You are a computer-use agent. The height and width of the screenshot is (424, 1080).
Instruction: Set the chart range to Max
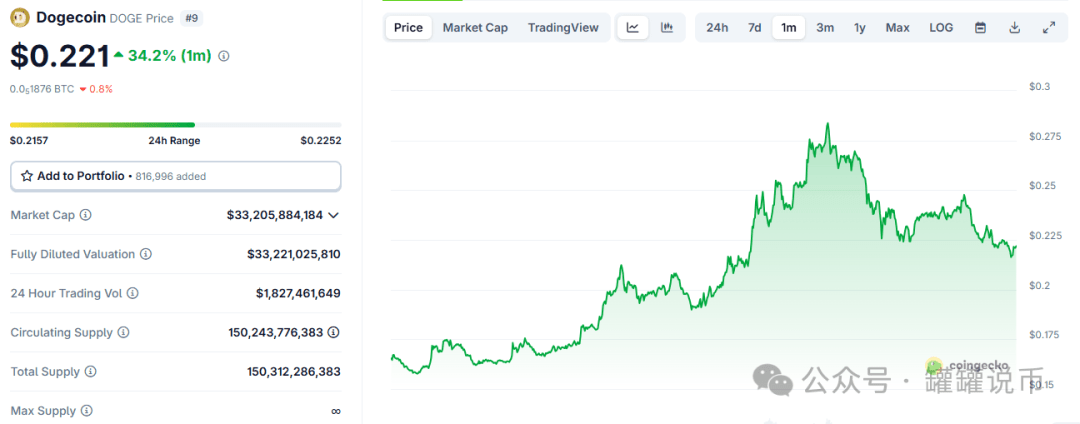[897, 28]
